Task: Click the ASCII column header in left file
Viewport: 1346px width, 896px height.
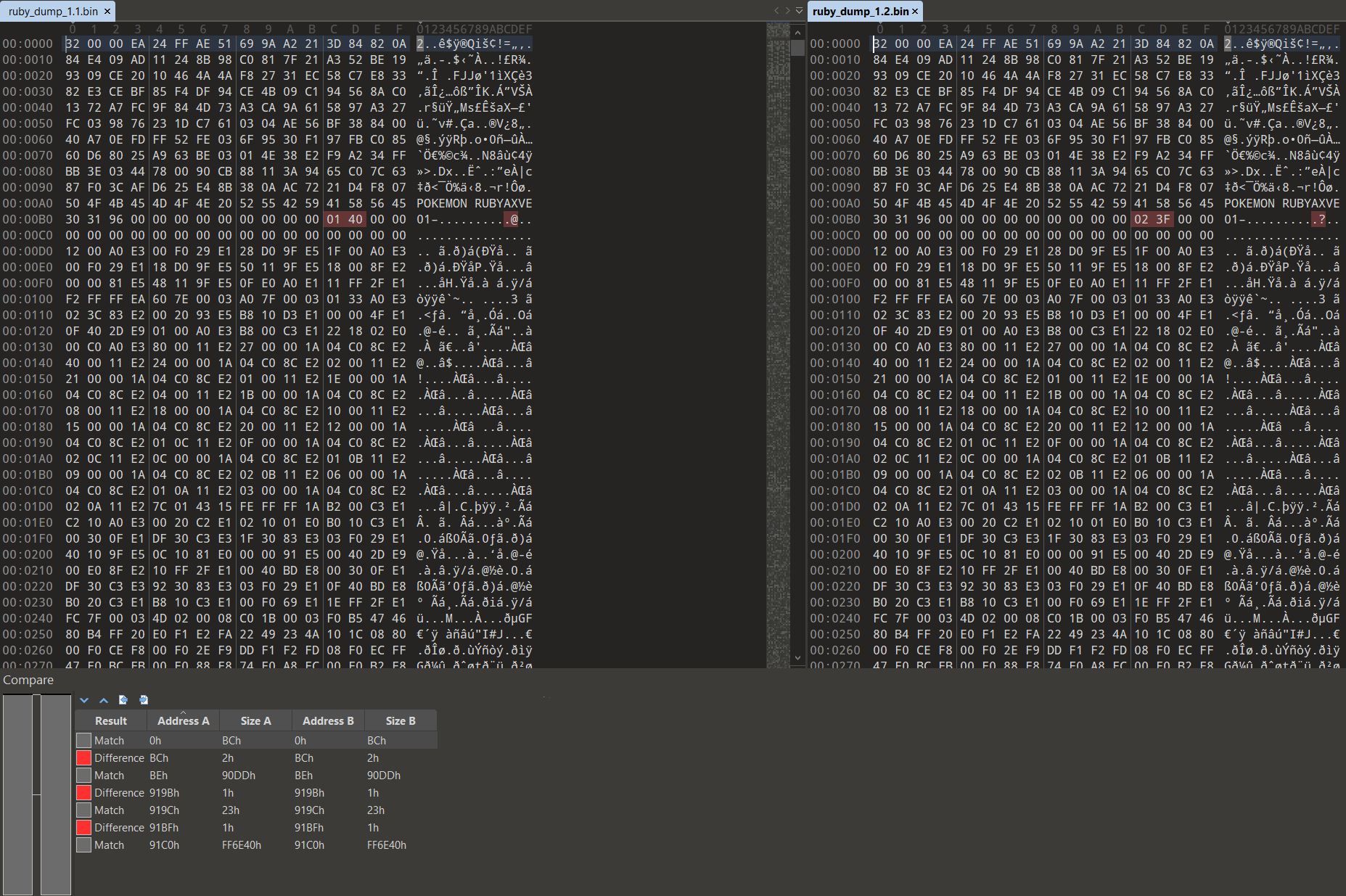Action: [x=475, y=29]
